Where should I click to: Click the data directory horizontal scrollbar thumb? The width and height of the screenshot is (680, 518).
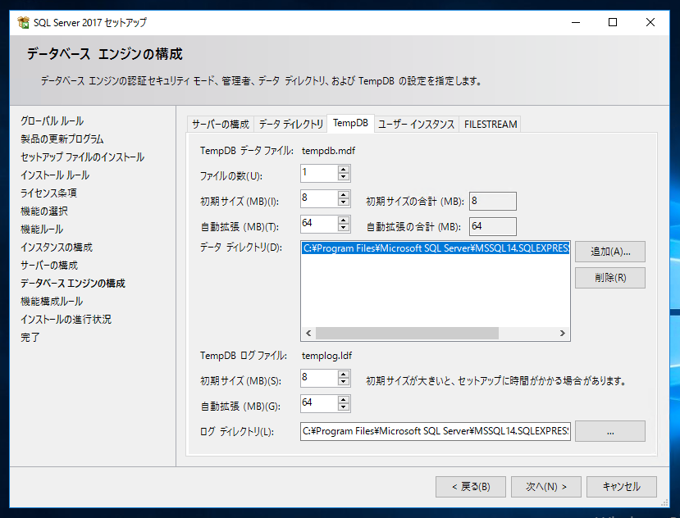[x=407, y=333]
